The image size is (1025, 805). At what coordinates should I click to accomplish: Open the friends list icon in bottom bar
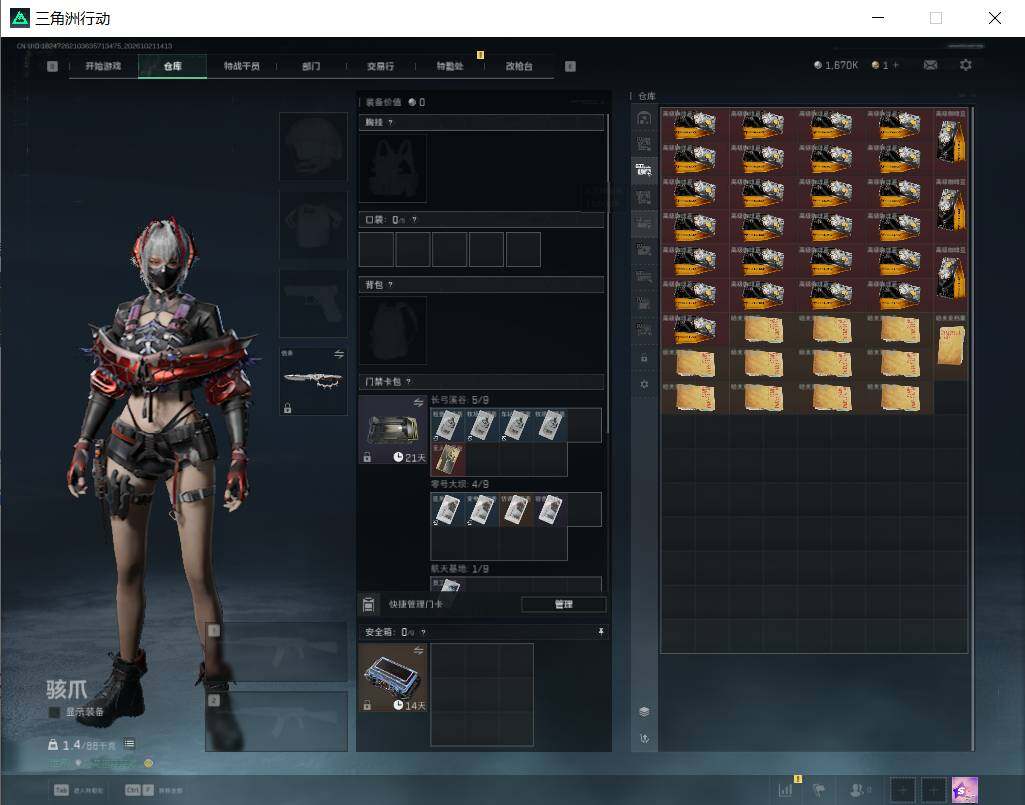tap(856, 790)
